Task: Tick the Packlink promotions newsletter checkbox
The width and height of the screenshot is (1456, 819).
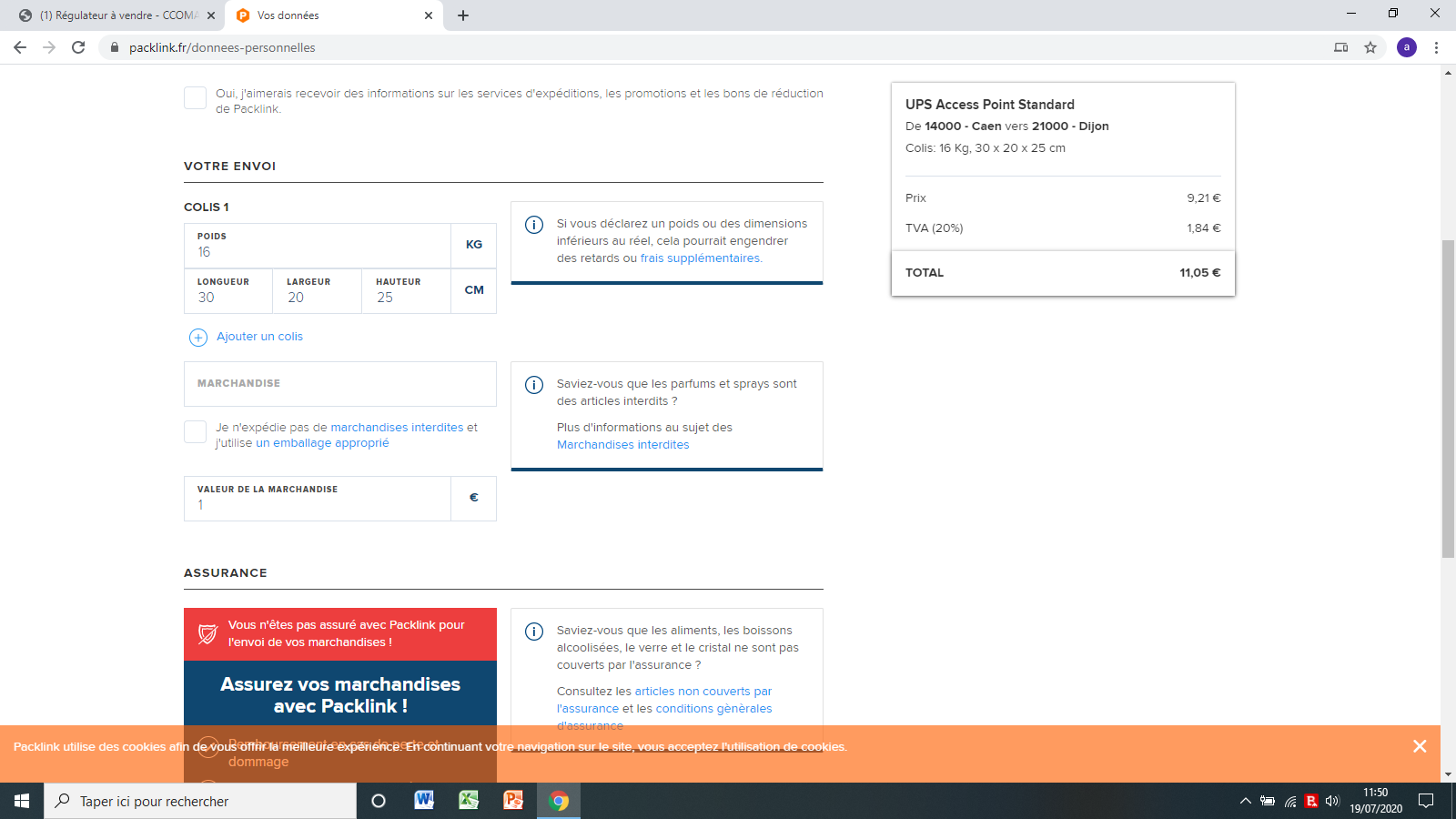Action: click(195, 98)
